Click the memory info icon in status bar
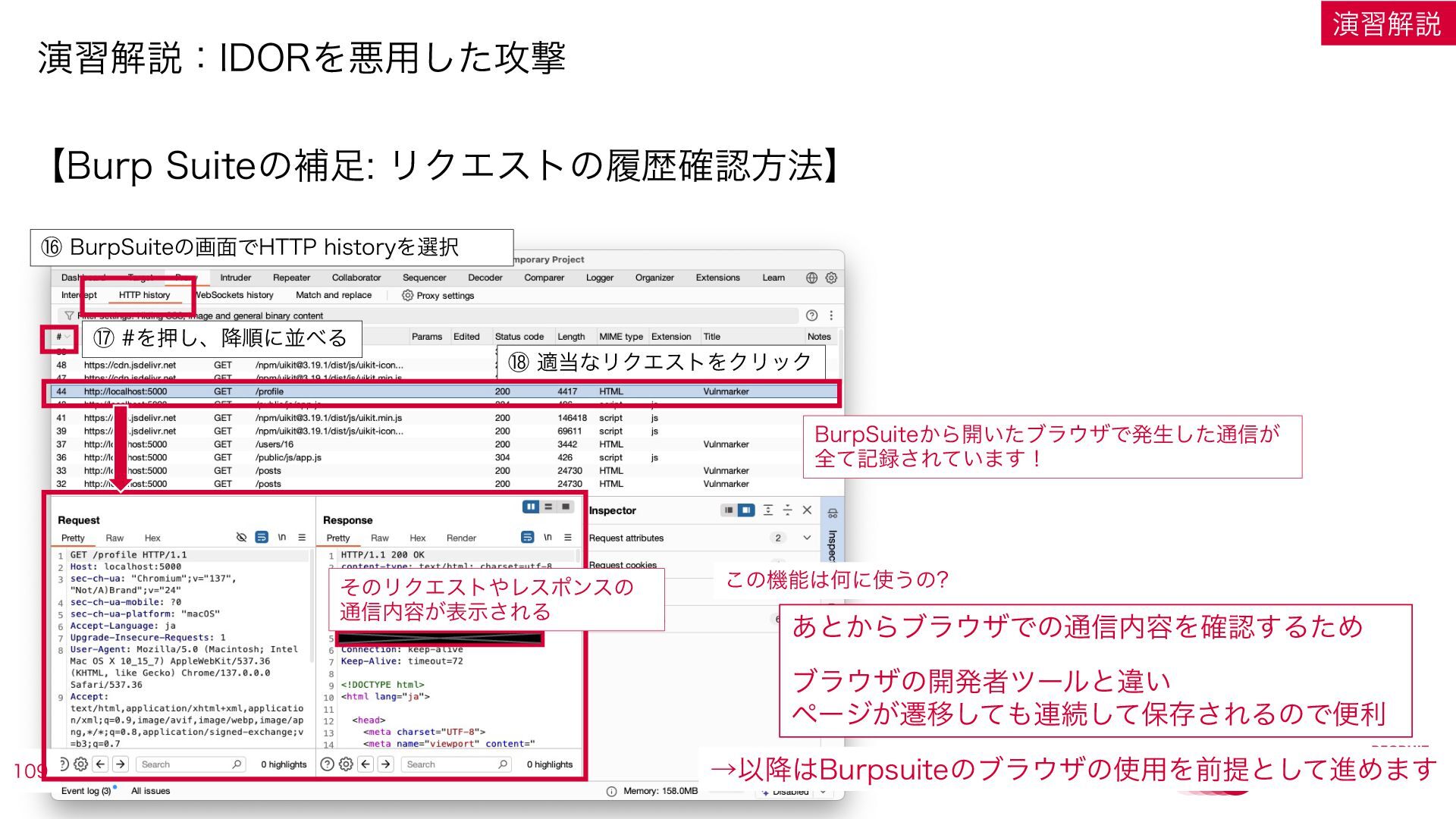This screenshot has width=1456, height=819. [x=611, y=791]
